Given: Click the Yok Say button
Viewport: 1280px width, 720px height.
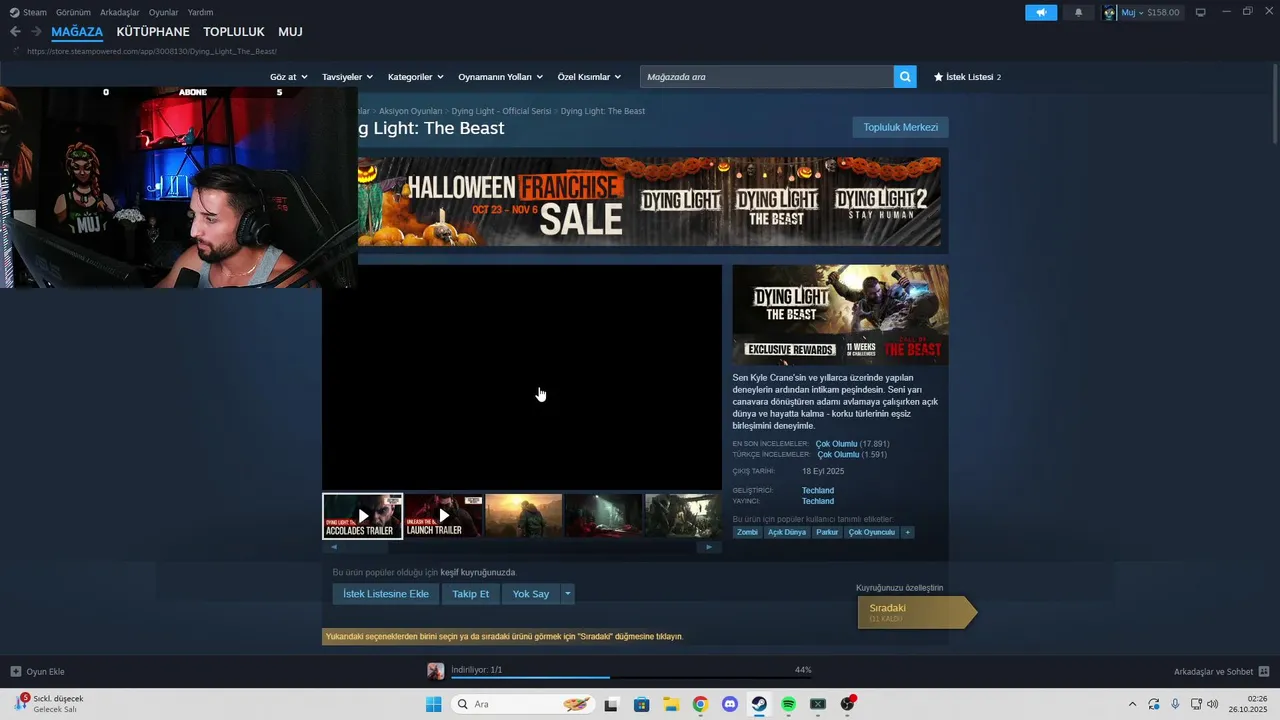Looking at the screenshot, I should [531, 594].
